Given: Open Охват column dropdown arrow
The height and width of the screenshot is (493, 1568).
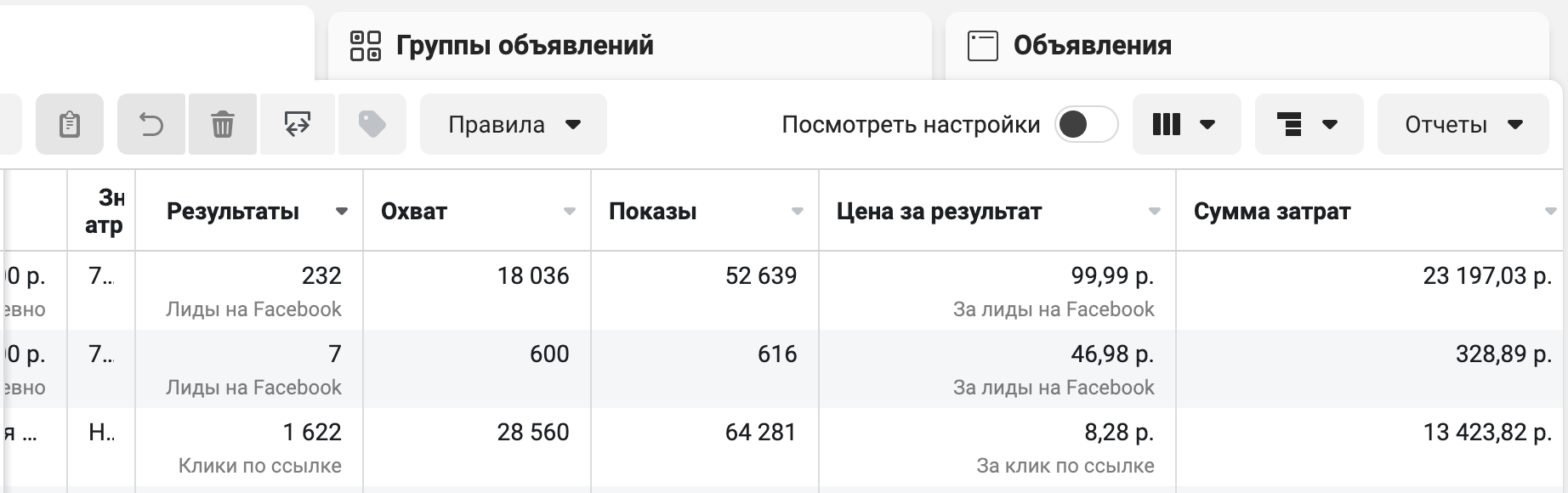Looking at the screenshot, I should pyautogui.click(x=570, y=212).
